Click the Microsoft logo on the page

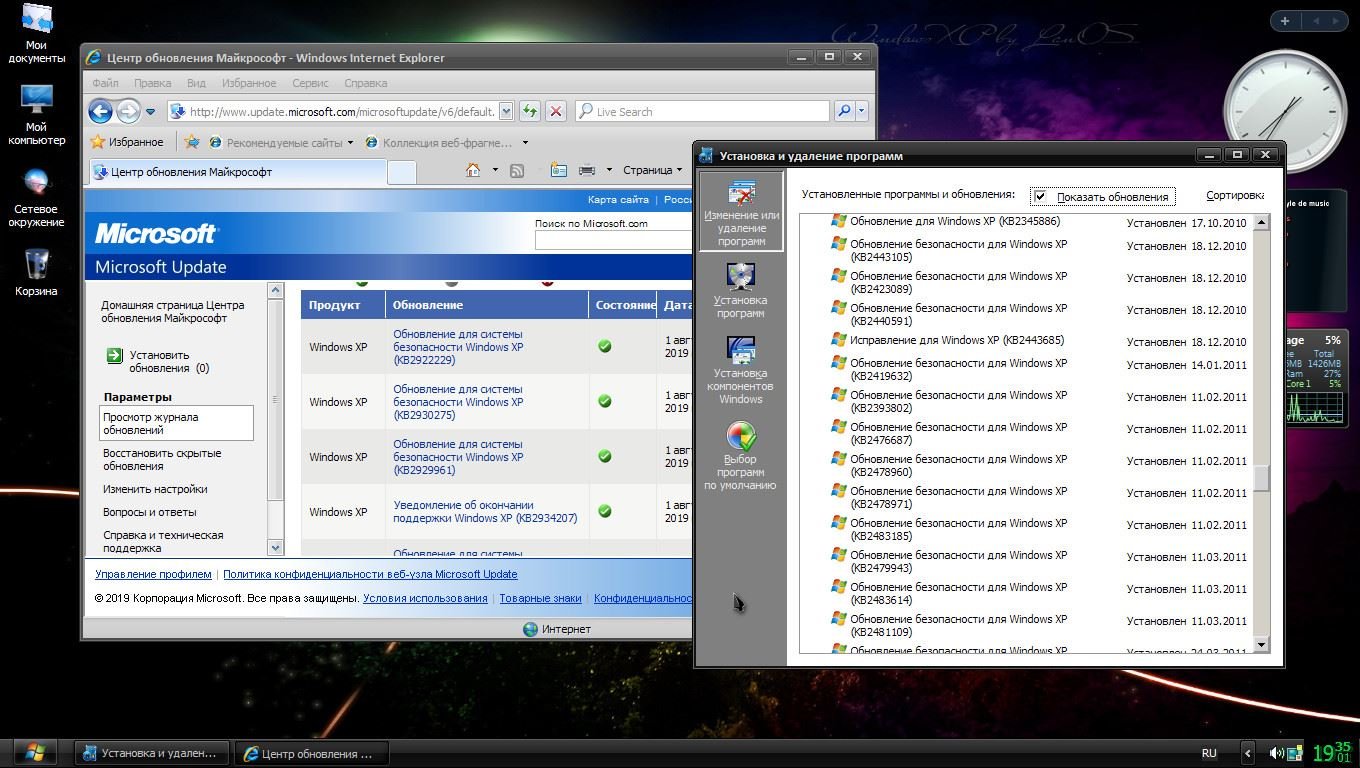coord(155,234)
